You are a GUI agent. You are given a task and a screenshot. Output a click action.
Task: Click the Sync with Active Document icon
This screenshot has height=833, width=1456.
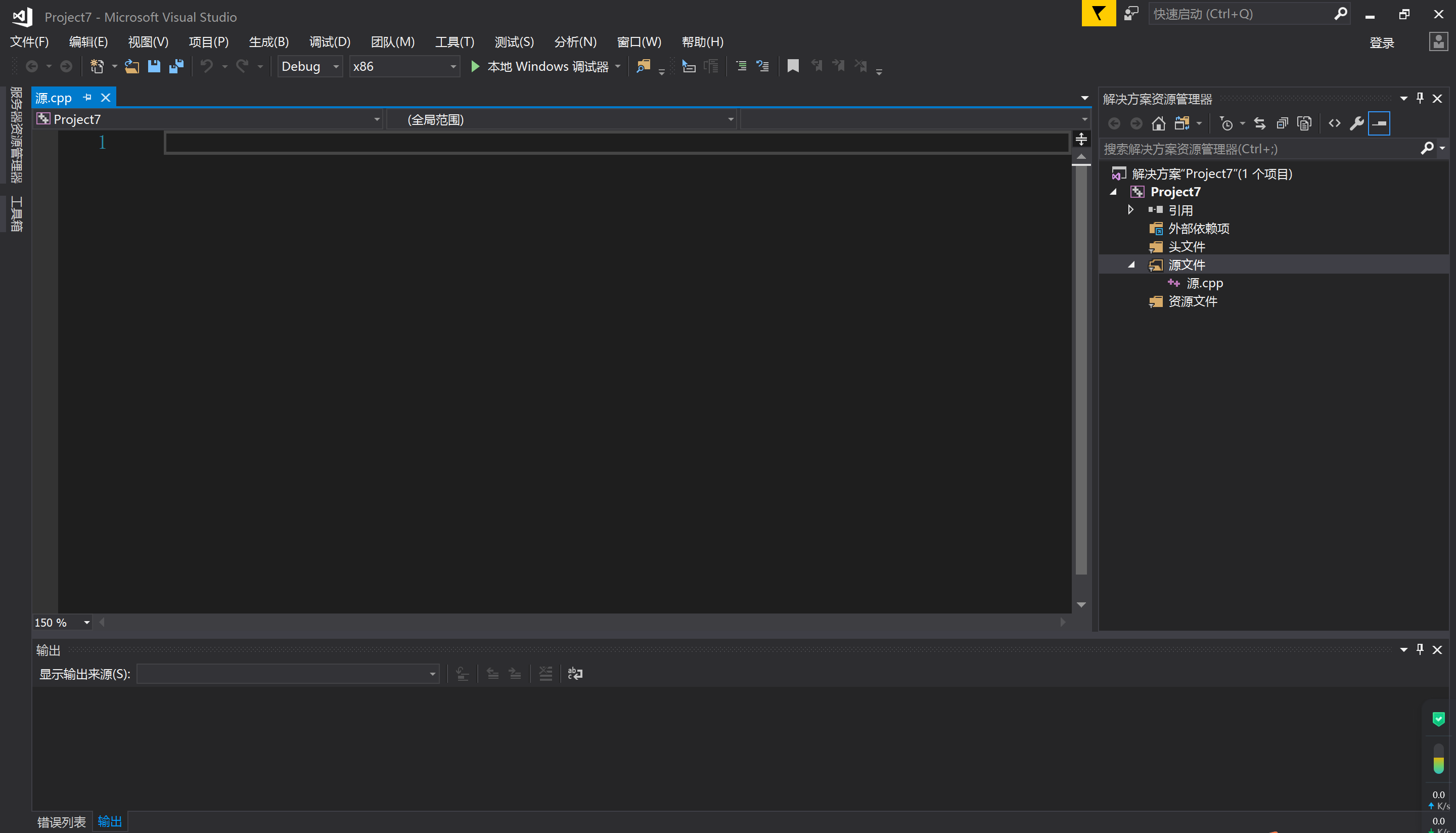pos(1260,123)
